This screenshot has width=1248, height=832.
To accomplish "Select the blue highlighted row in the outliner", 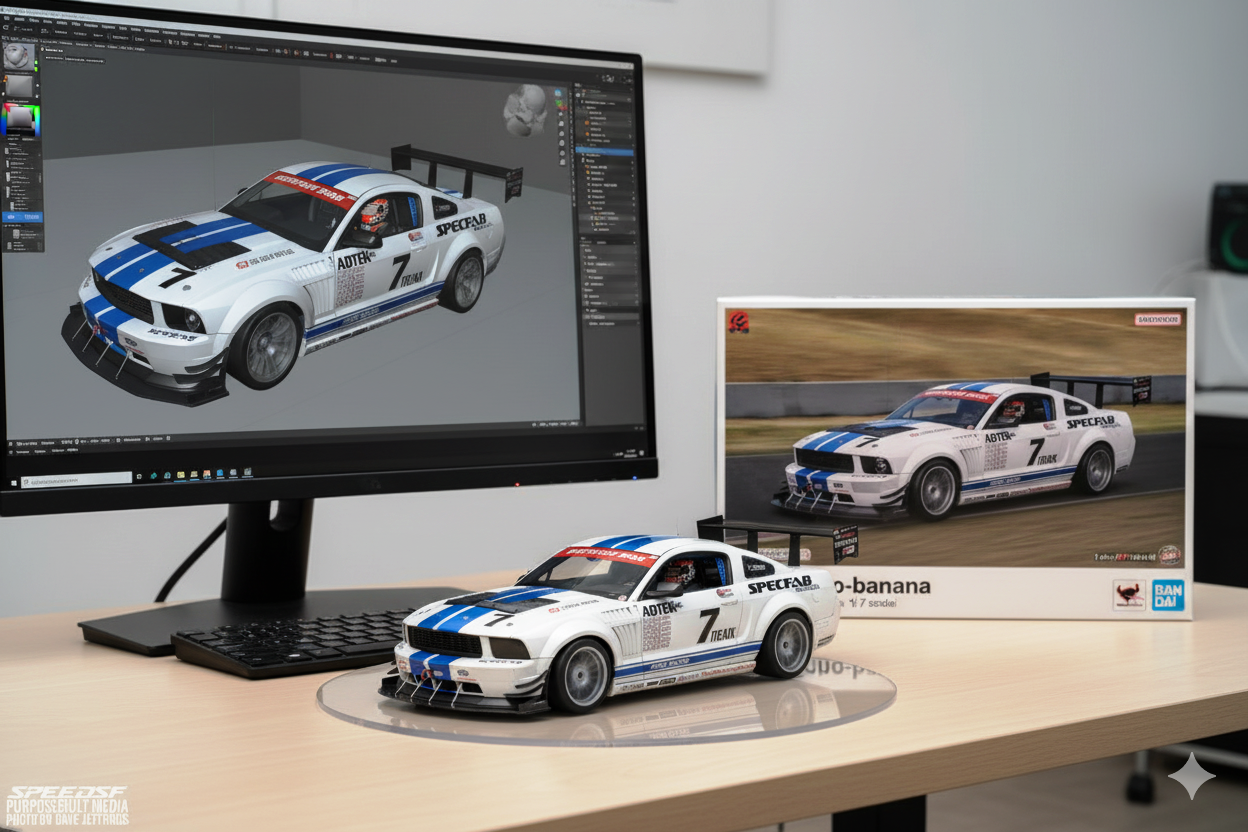I will [604, 151].
